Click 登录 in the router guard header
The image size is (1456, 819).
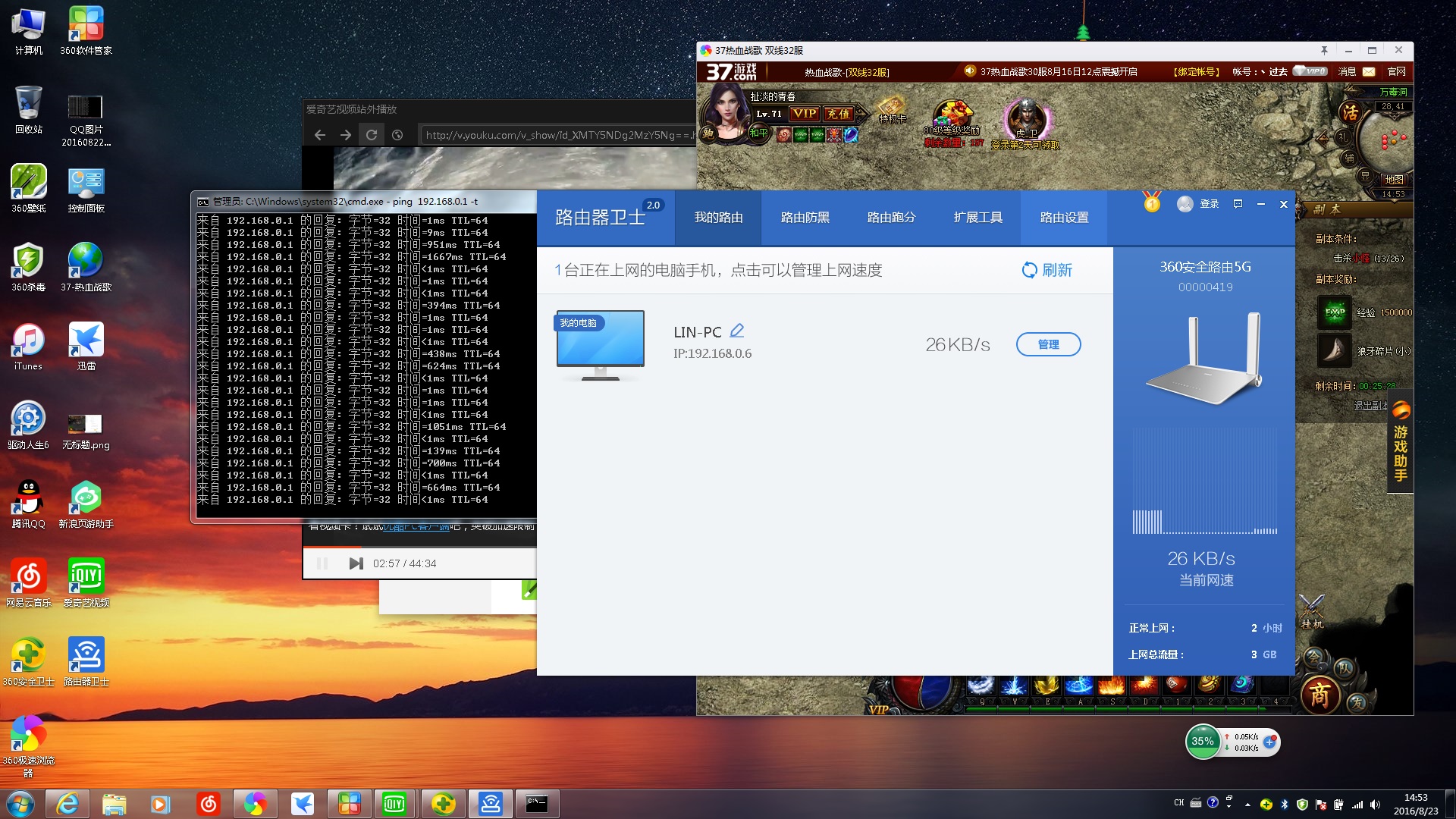coord(1209,204)
